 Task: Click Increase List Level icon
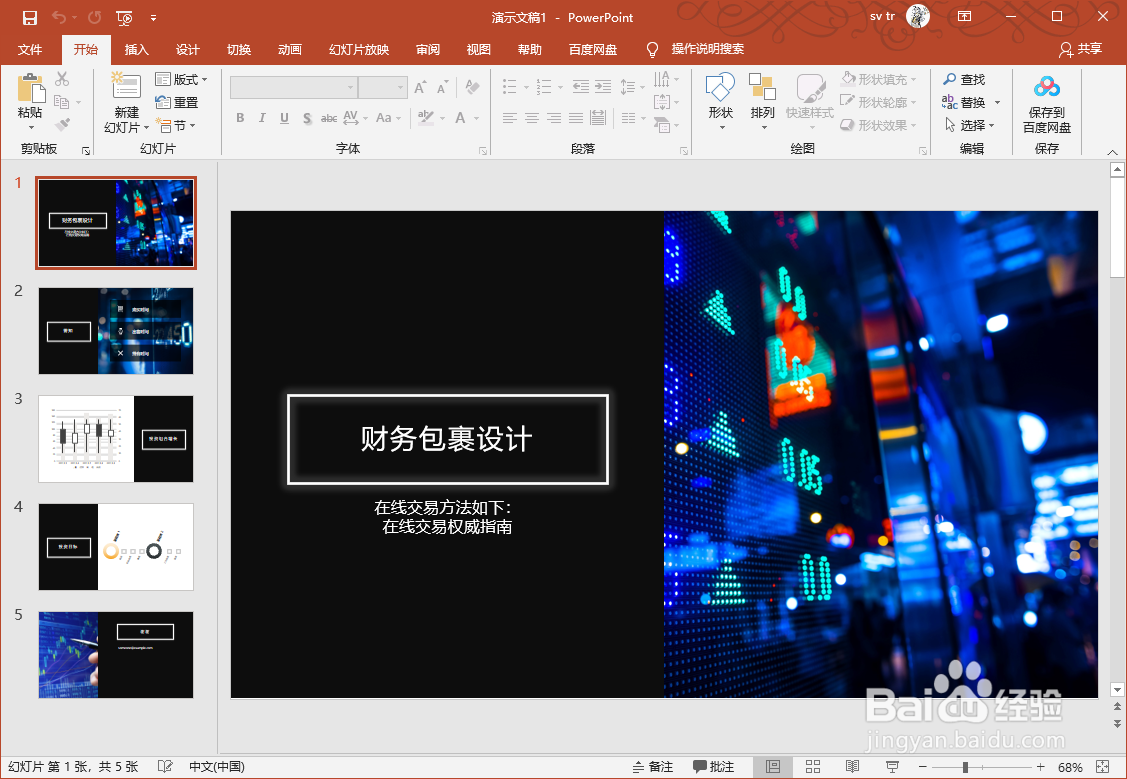pos(603,87)
